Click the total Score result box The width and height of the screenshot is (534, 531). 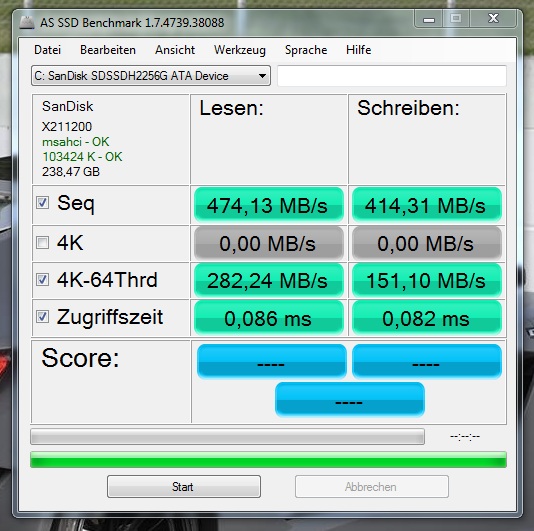click(349, 399)
